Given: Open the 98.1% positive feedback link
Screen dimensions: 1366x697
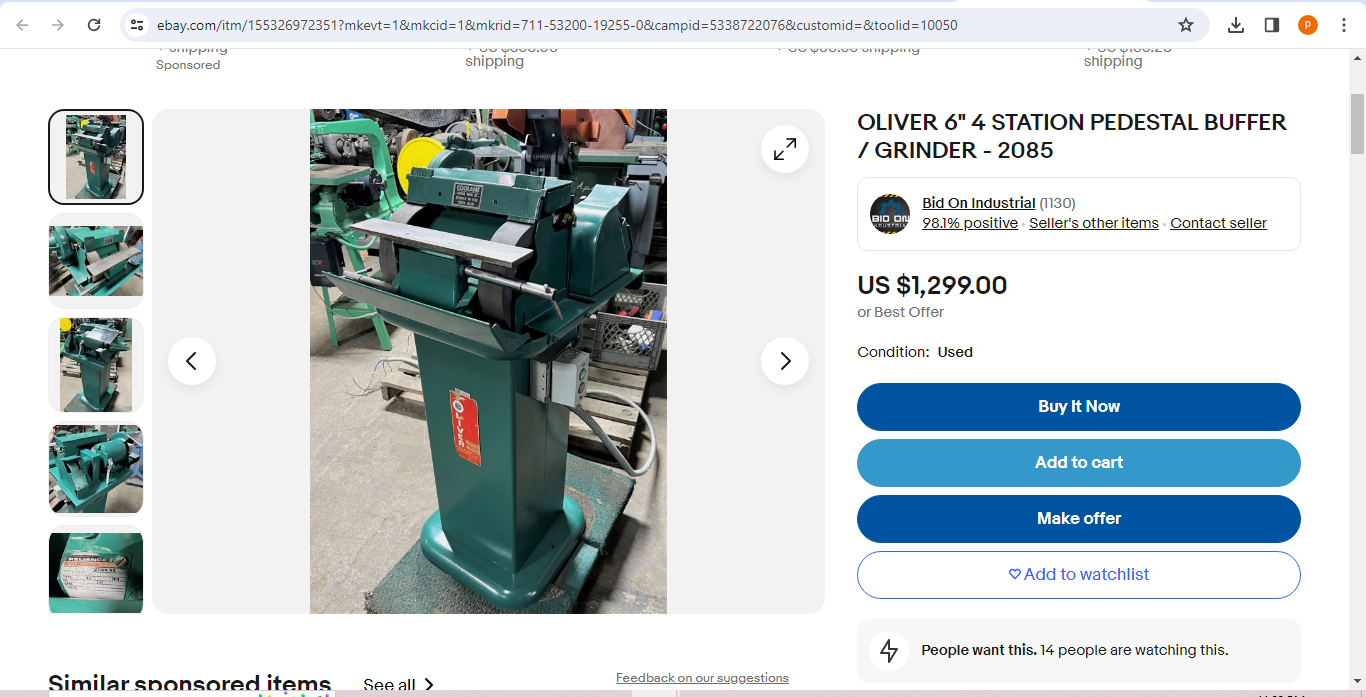Looking at the screenshot, I should (x=970, y=223).
